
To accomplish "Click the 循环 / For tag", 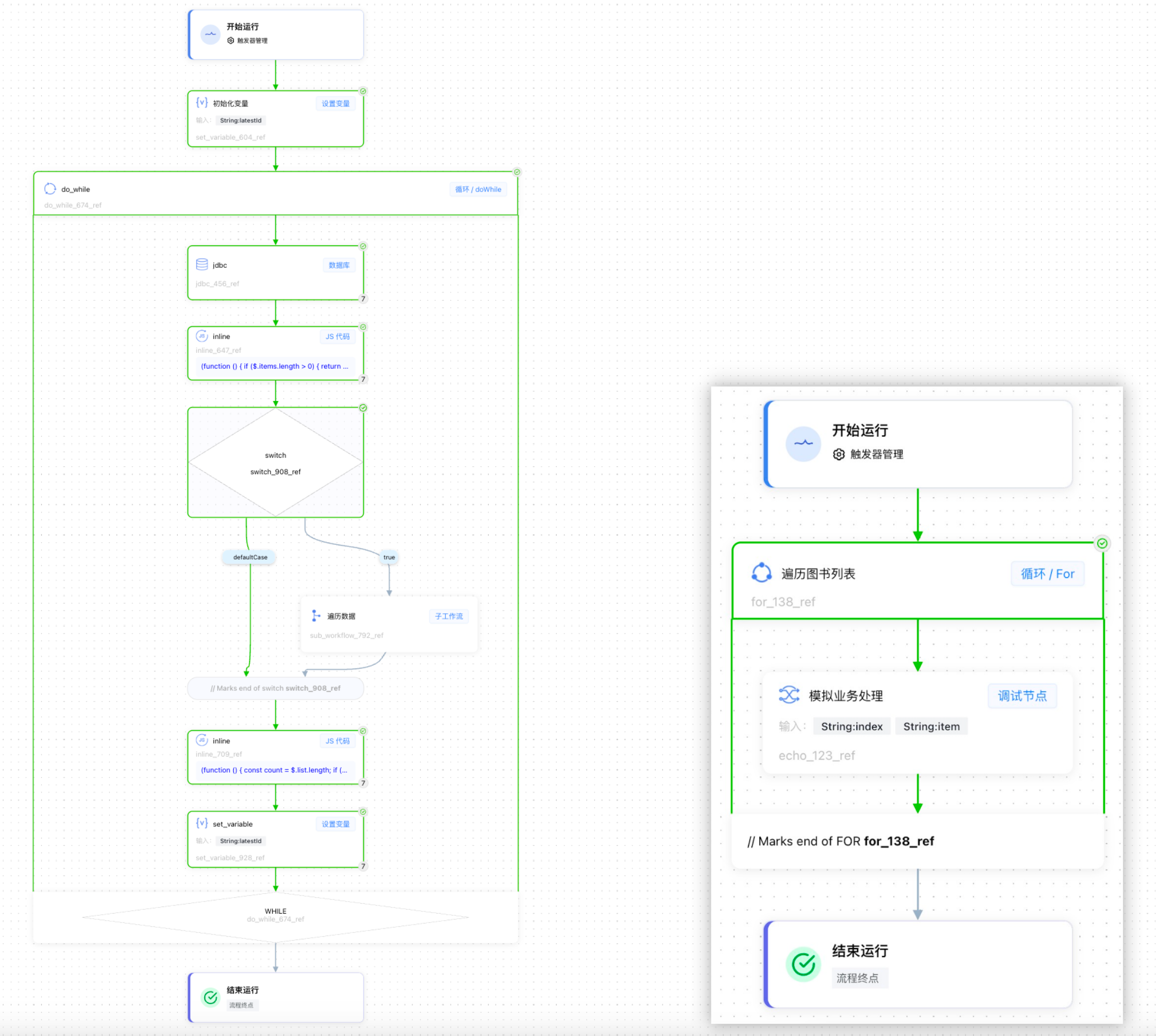I will pos(1047,574).
